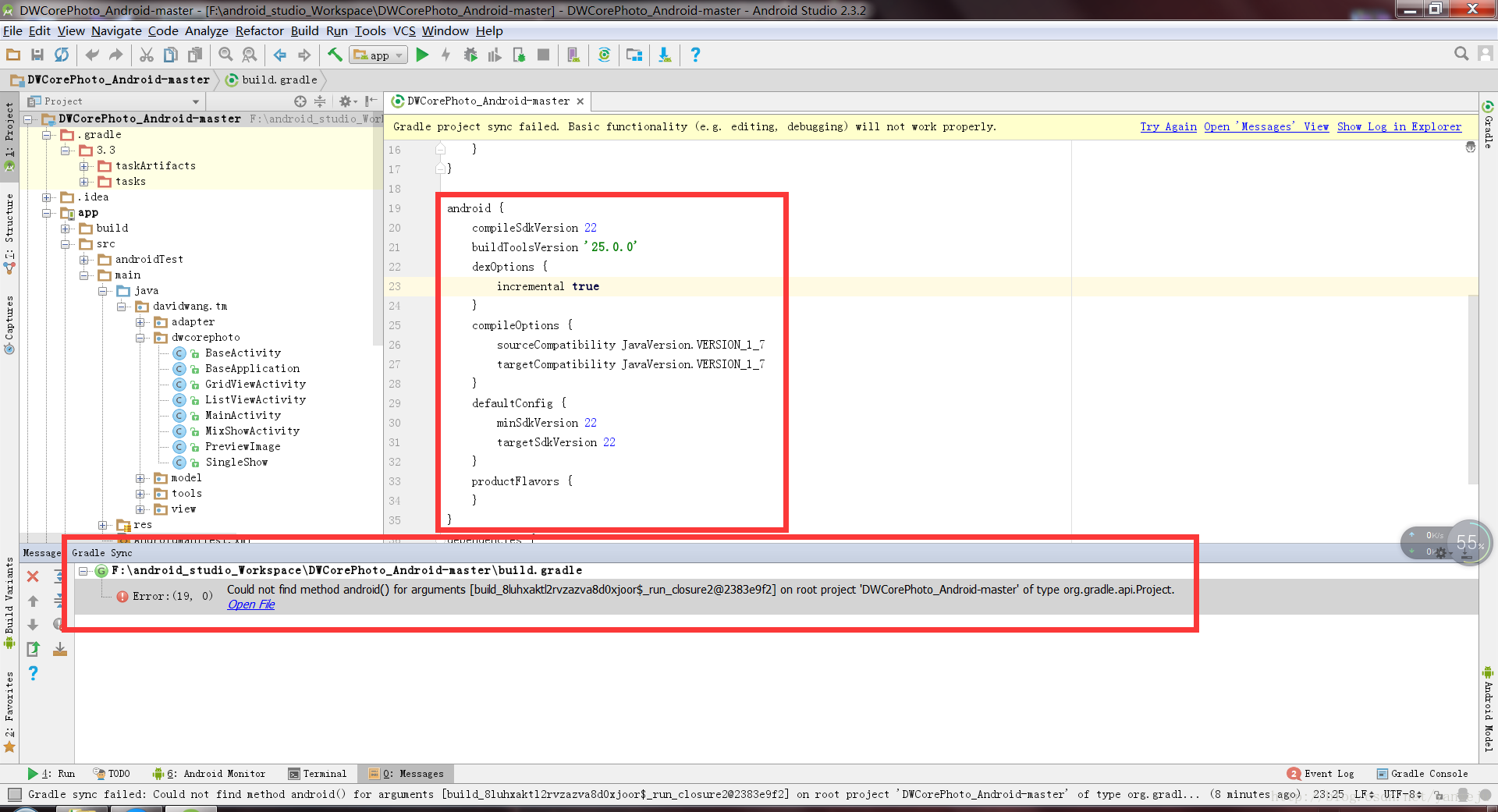Screen dimensions: 1498x812
Task: Click the Save All disk icon
Action: click(37, 55)
